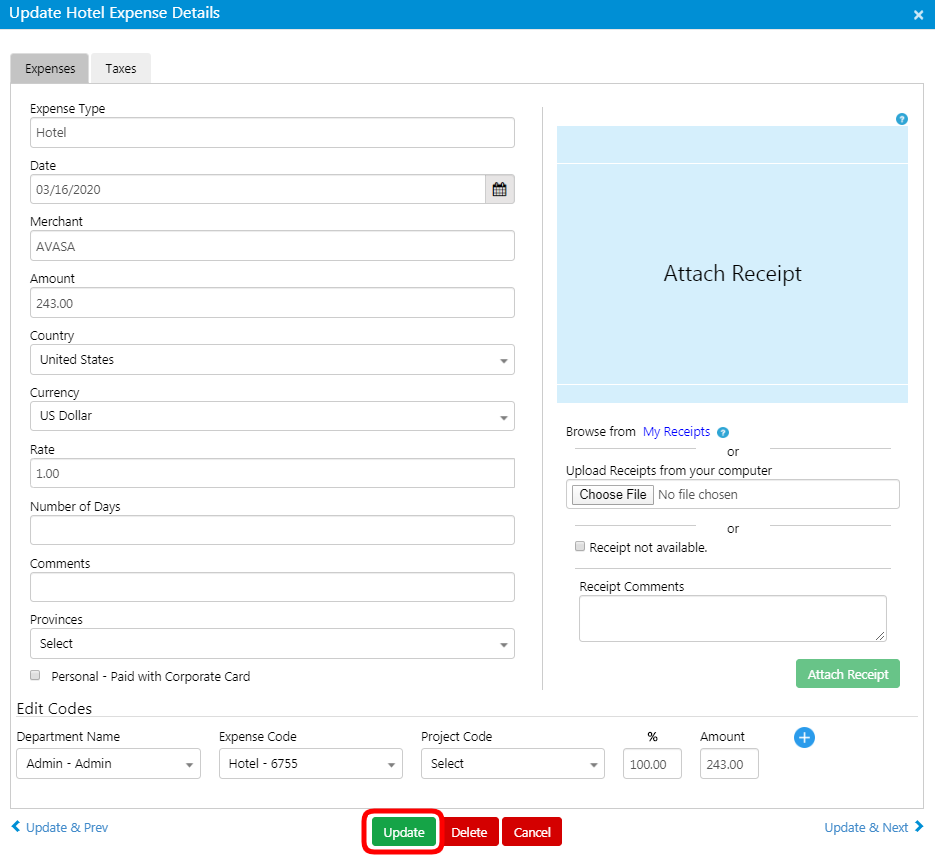935x856 pixels.
Task: Open the Currency dropdown
Action: coord(272,416)
